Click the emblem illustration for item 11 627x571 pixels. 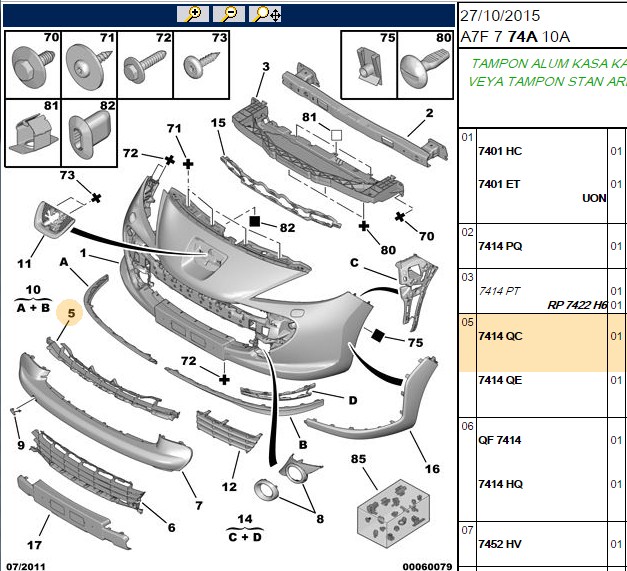(54, 220)
